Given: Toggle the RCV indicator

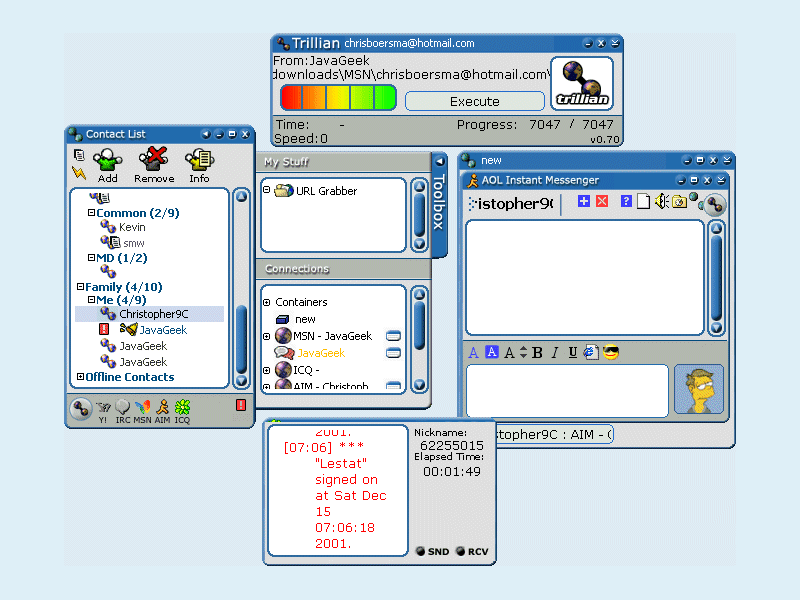Looking at the screenshot, I should pyautogui.click(x=472, y=552).
